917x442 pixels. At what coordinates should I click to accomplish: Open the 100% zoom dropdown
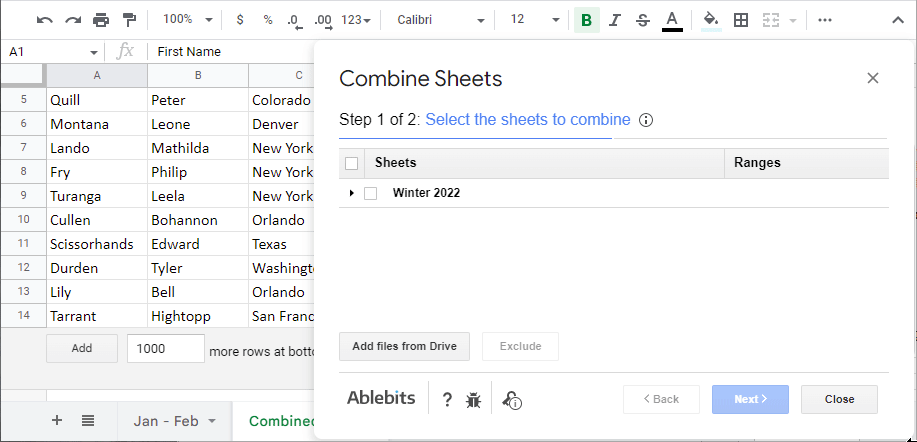click(x=187, y=20)
